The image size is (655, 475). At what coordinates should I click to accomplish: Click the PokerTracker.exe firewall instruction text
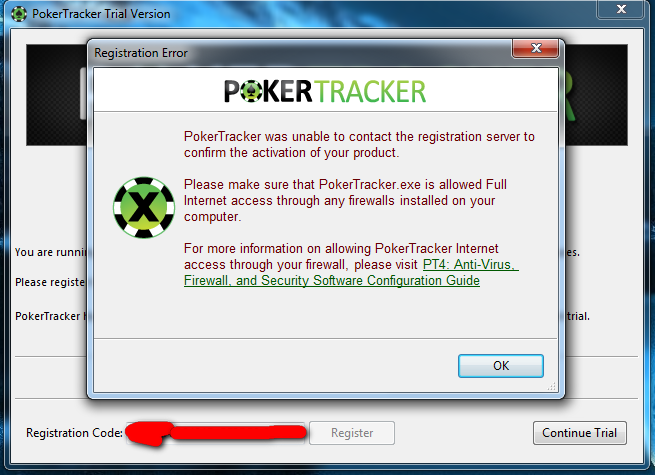345,201
